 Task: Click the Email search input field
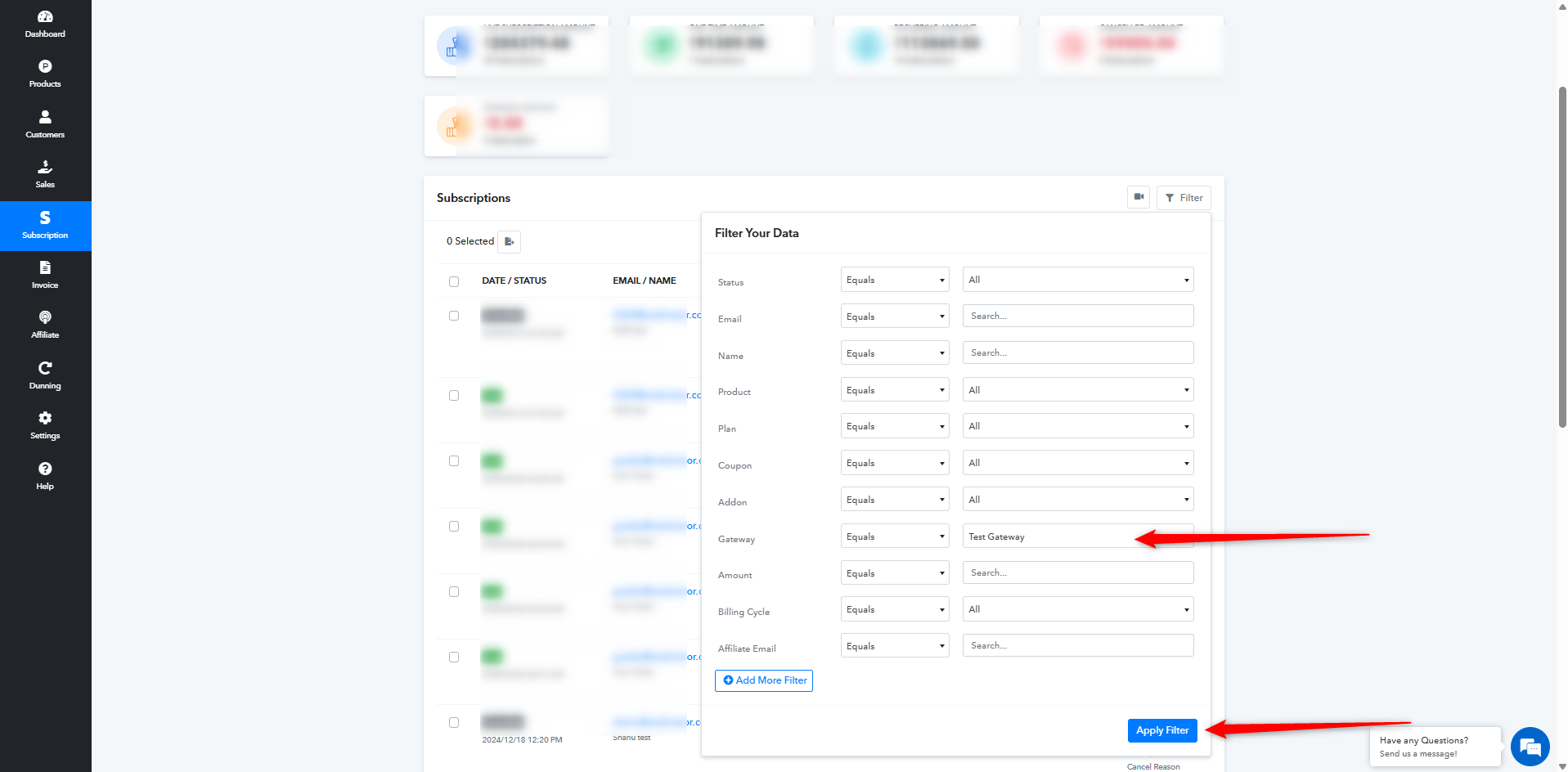[x=1077, y=316]
